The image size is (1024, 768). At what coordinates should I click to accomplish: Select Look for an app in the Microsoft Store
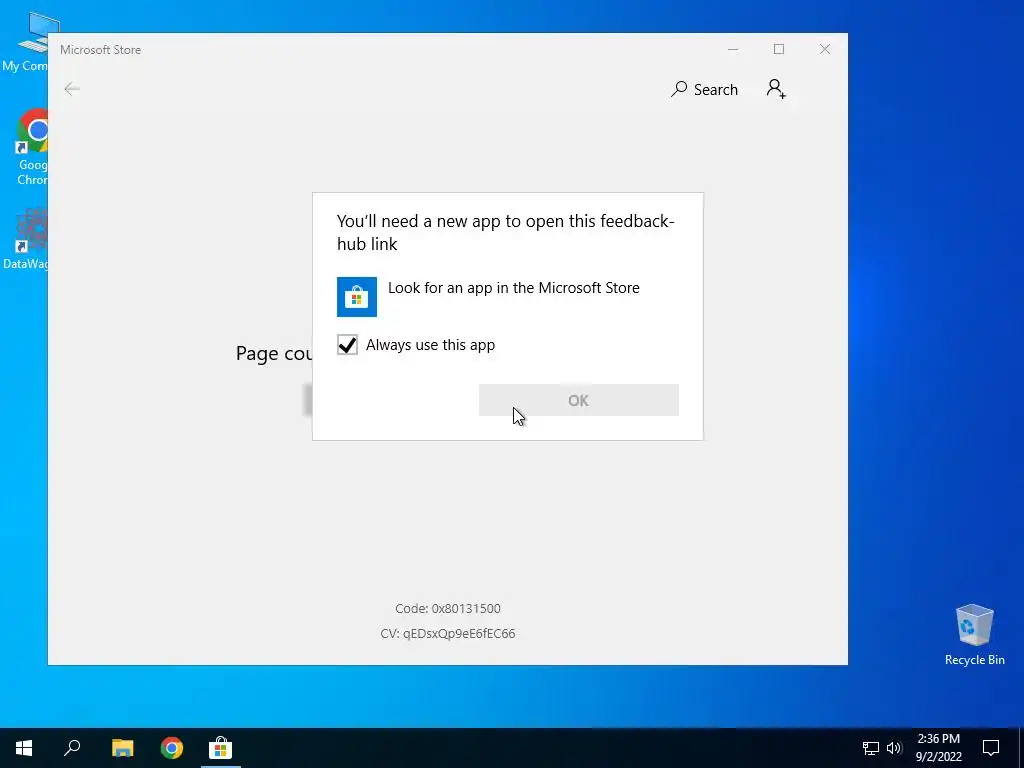click(507, 296)
